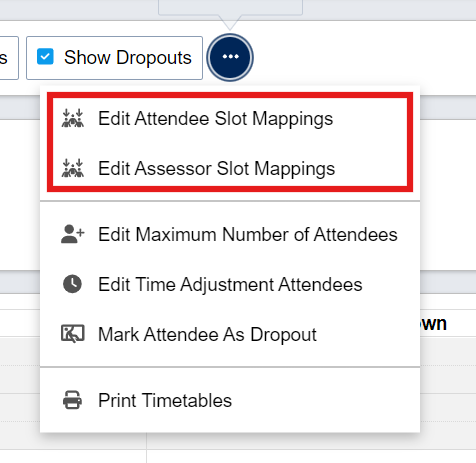Click the white ellipsis dots inside the navy circle
476x463 pixels.
pyautogui.click(x=230, y=56)
